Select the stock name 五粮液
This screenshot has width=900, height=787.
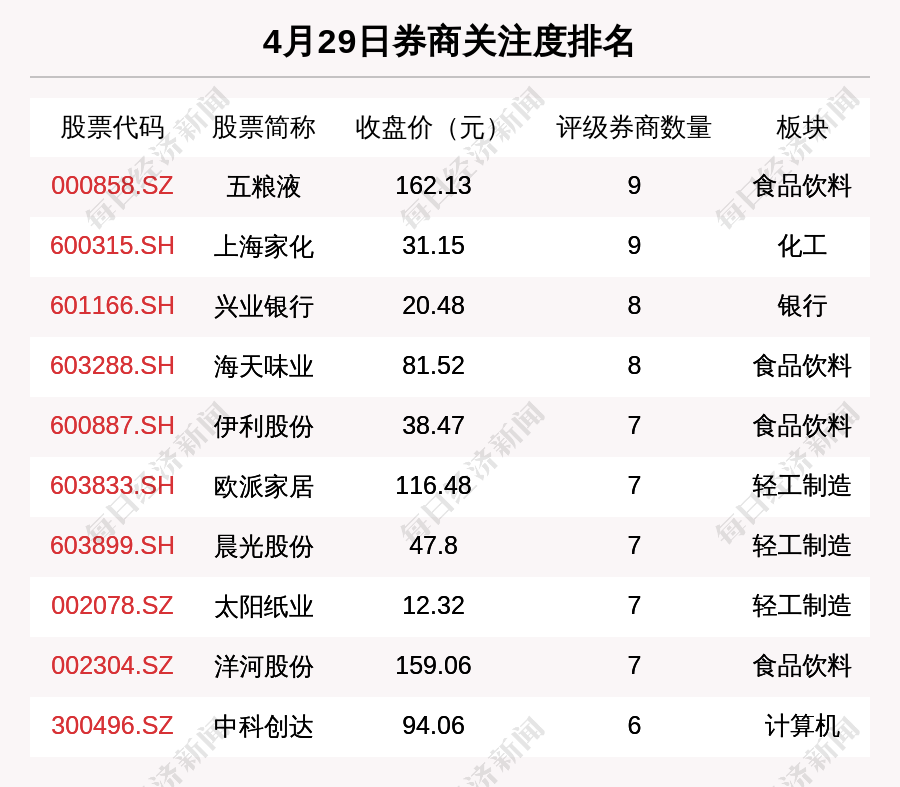click(x=263, y=187)
